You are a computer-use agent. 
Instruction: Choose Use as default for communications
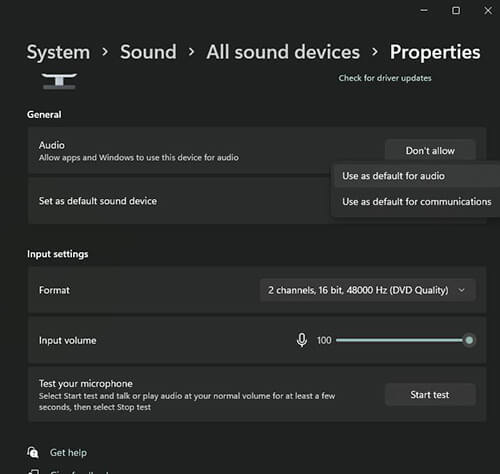pyautogui.click(x=416, y=202)
